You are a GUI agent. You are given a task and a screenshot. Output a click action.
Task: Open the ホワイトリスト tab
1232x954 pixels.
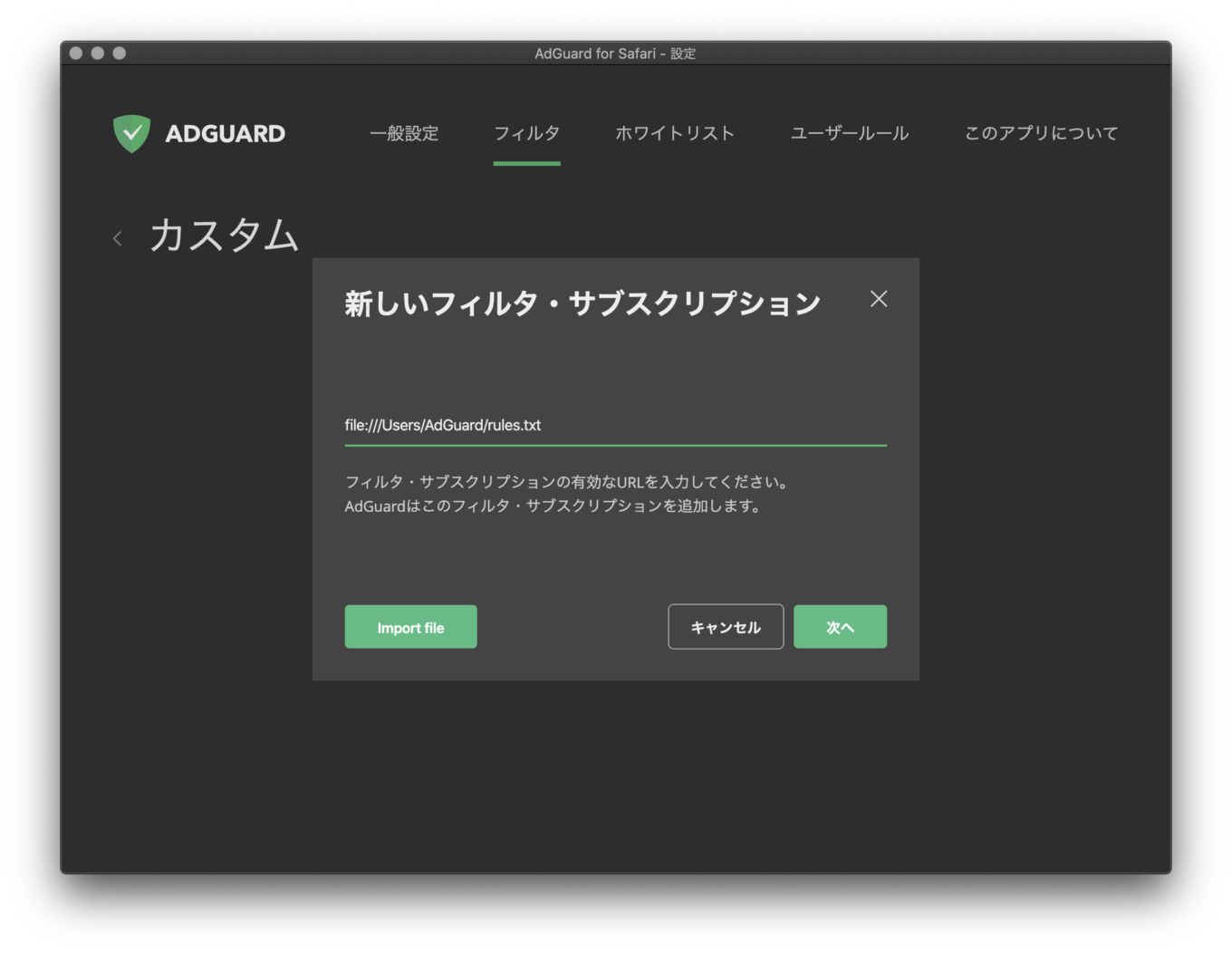tap(675, 133)
